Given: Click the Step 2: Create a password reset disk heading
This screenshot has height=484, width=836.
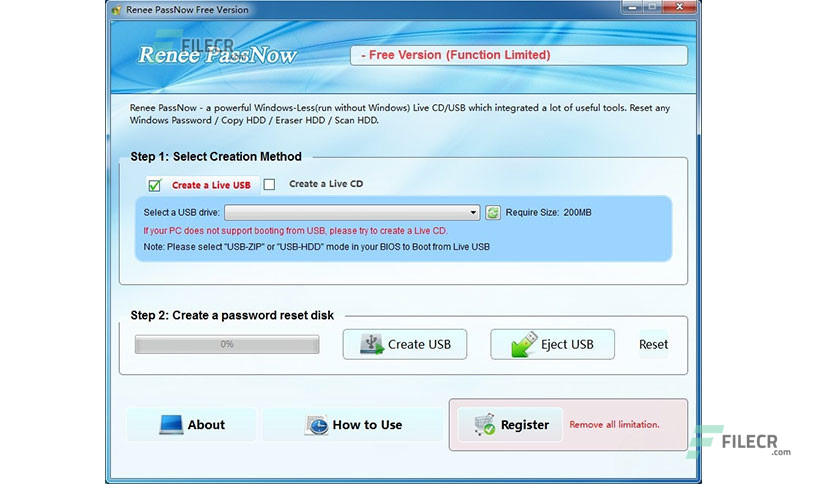Looking at the screenshot, I should coord(232,316).
